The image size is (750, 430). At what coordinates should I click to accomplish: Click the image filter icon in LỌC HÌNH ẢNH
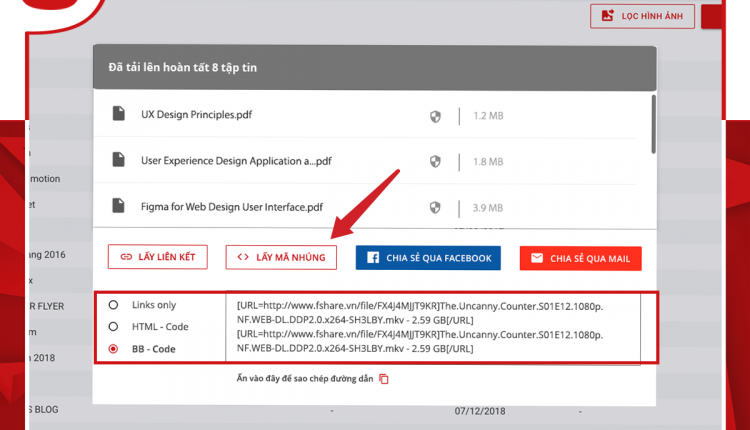[607, 16]
